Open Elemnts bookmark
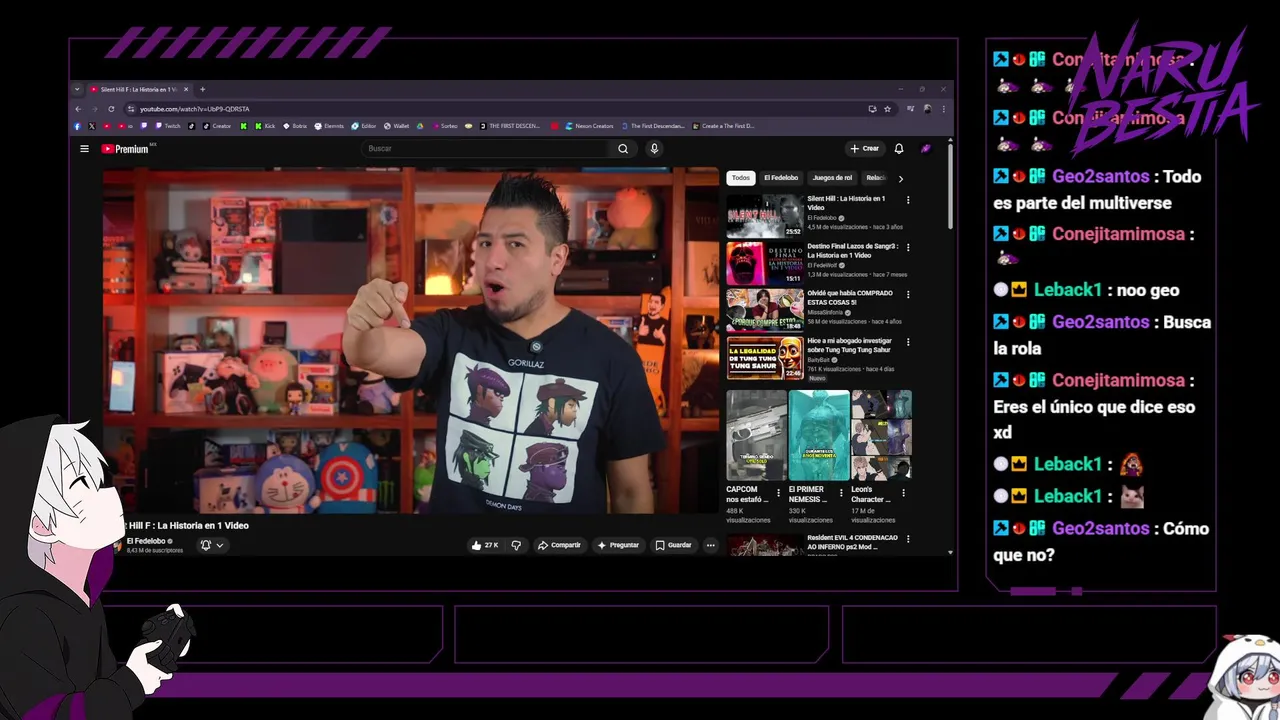 tap(329, 126)
